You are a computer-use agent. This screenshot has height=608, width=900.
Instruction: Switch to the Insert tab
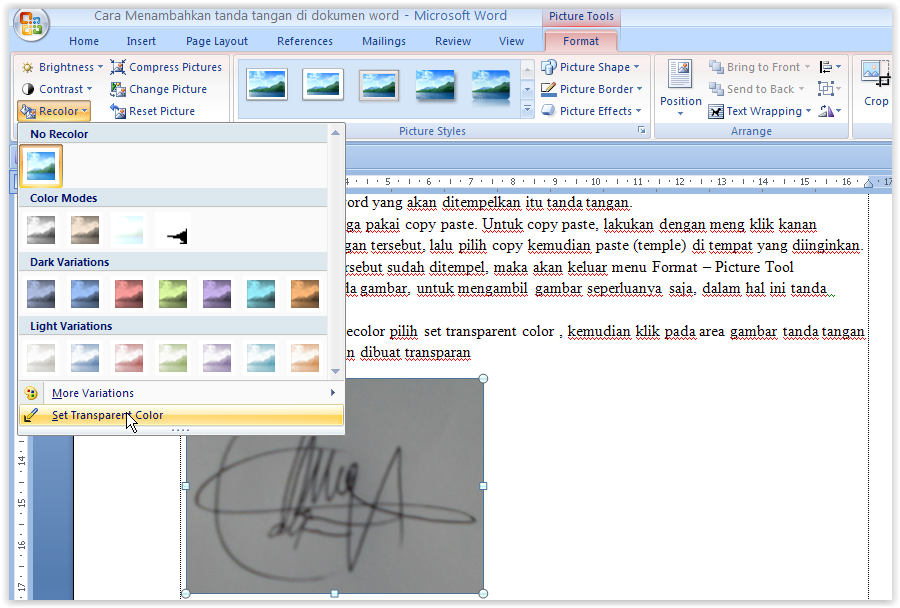141,41
